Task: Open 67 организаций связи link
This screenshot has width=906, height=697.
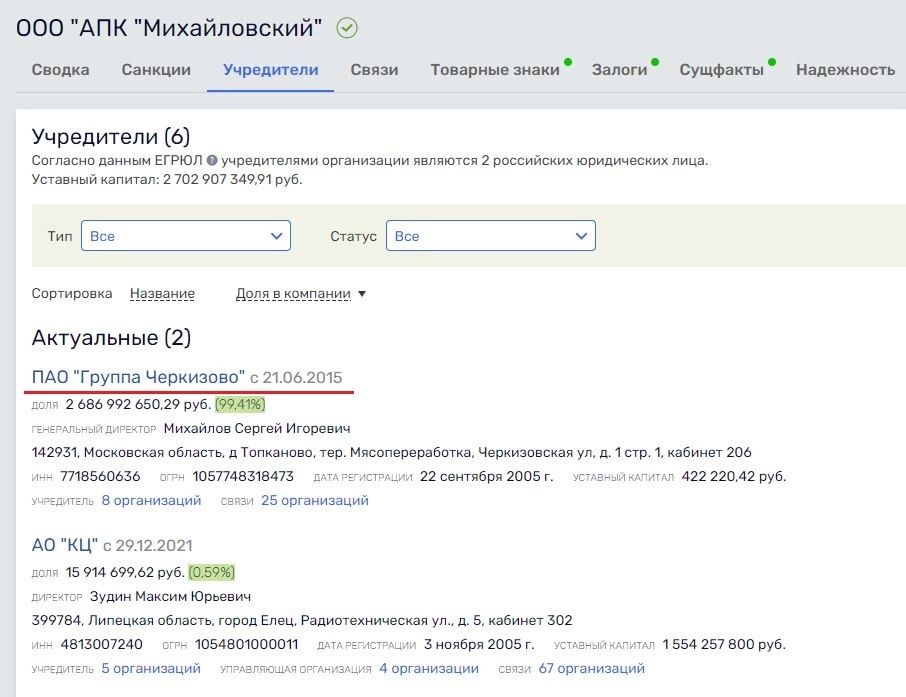Action: click(592, 669)
